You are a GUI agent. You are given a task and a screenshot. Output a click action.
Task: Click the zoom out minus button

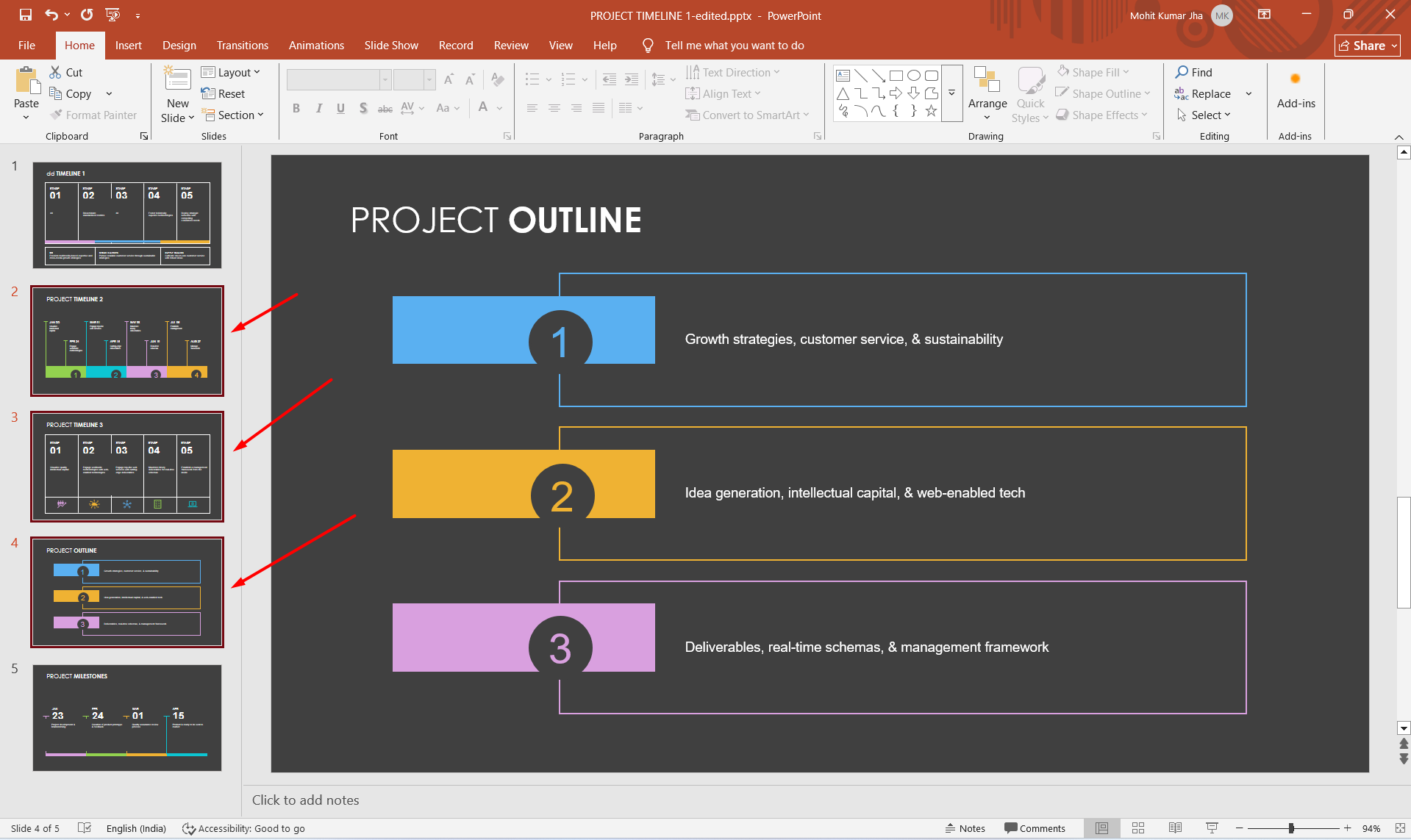[x=1239, y=828]
